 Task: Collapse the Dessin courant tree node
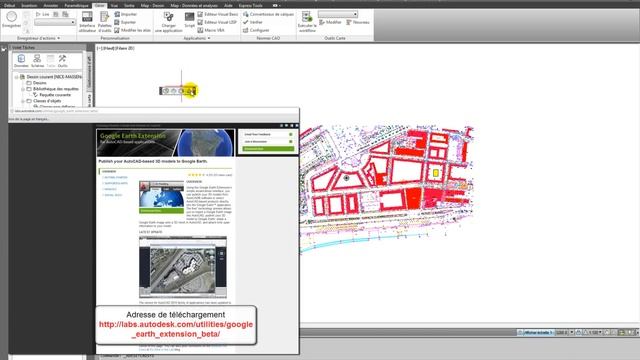17,77
